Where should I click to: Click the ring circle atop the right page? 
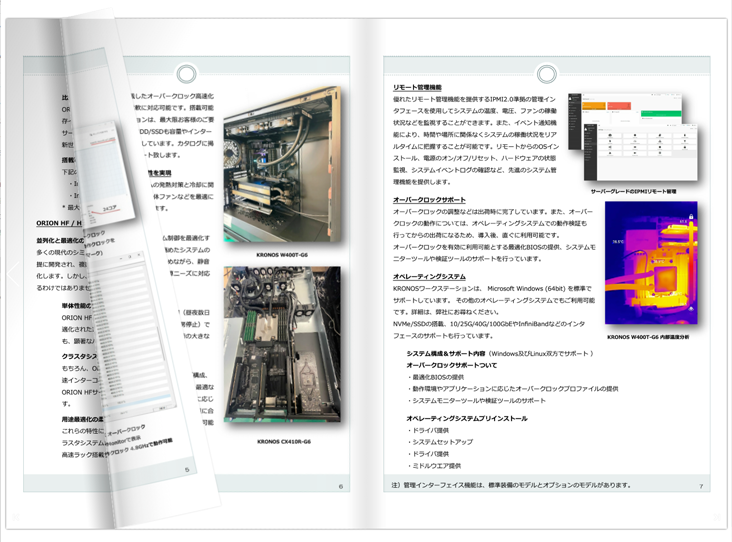tap(547, 74)
